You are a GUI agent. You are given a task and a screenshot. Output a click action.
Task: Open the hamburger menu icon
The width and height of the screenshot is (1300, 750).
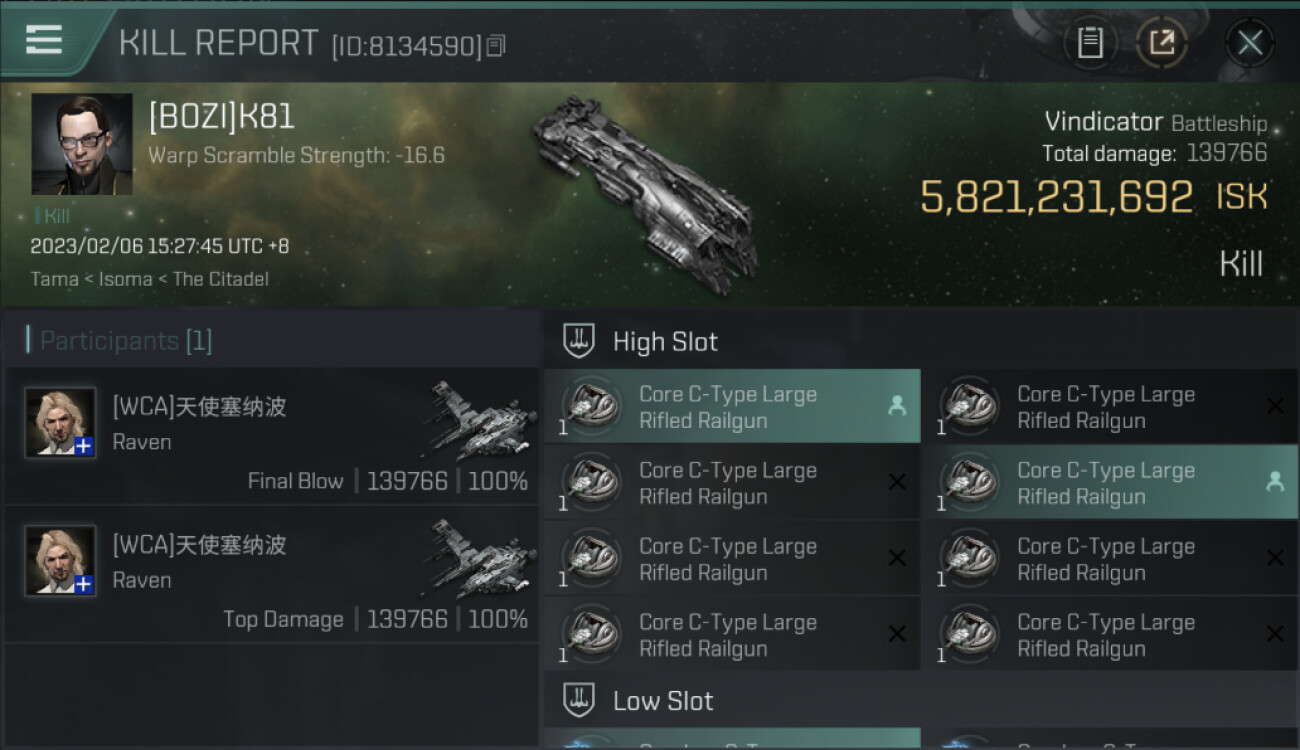pos(44,41)
